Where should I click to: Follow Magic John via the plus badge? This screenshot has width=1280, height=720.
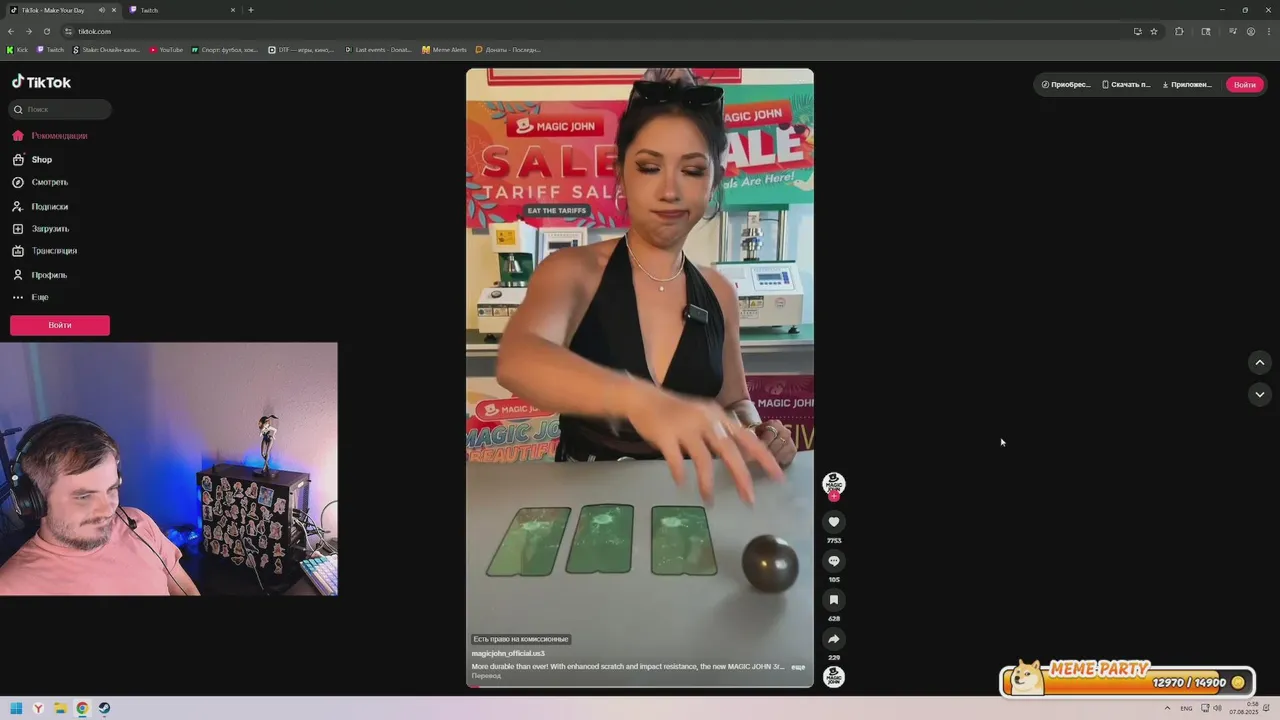(833, 496)
